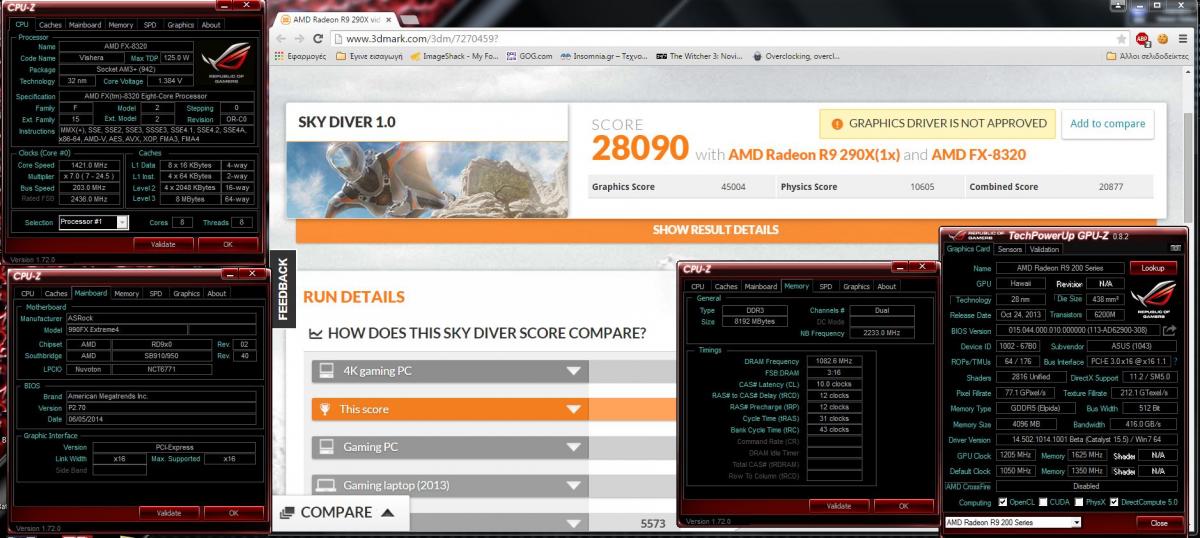
Task: Switch to Validation tab in GPU-Z
Action: 1043,249
